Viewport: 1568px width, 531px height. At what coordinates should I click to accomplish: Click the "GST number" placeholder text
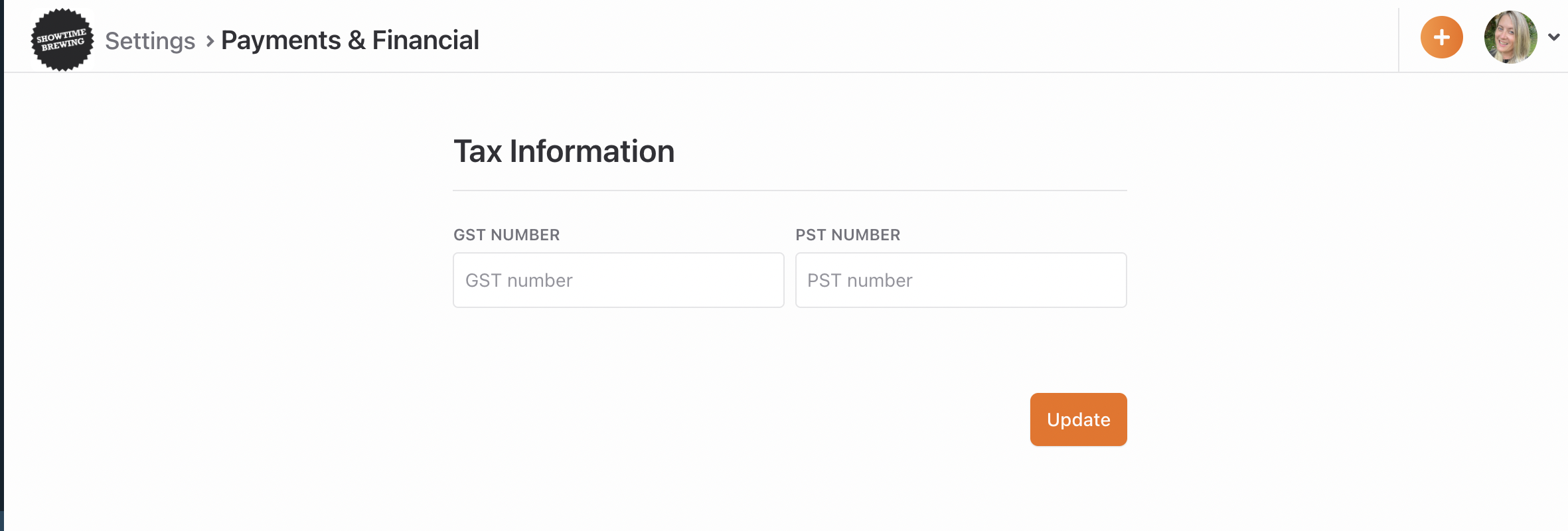tap(518, 281)
